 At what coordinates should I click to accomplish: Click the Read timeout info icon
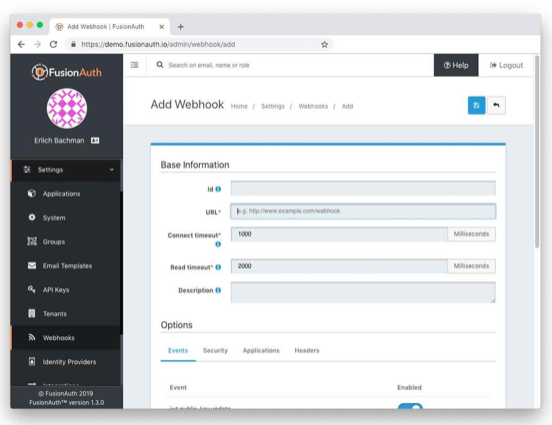coord(218,267)
